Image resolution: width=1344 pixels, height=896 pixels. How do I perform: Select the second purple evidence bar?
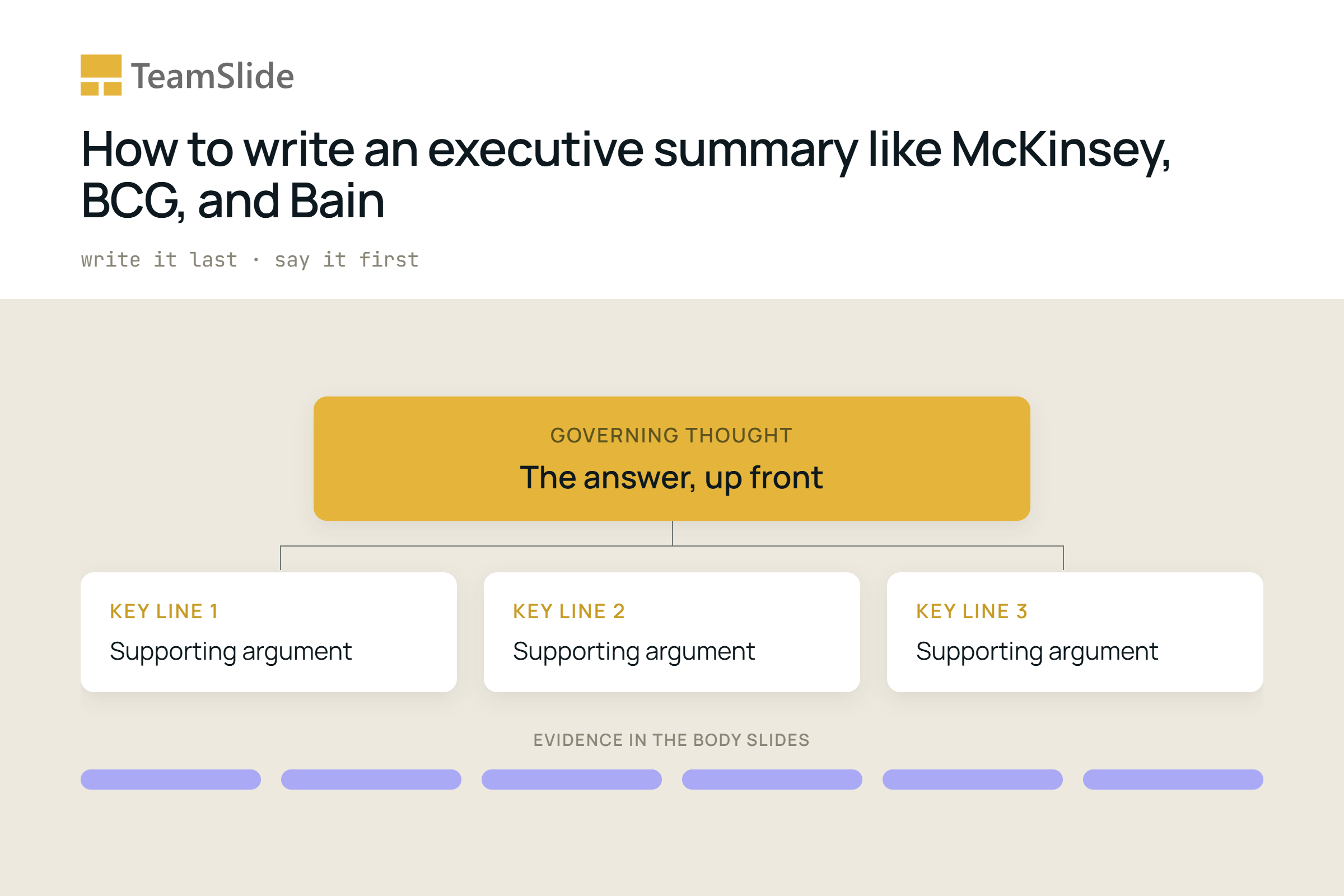[371, 780]
